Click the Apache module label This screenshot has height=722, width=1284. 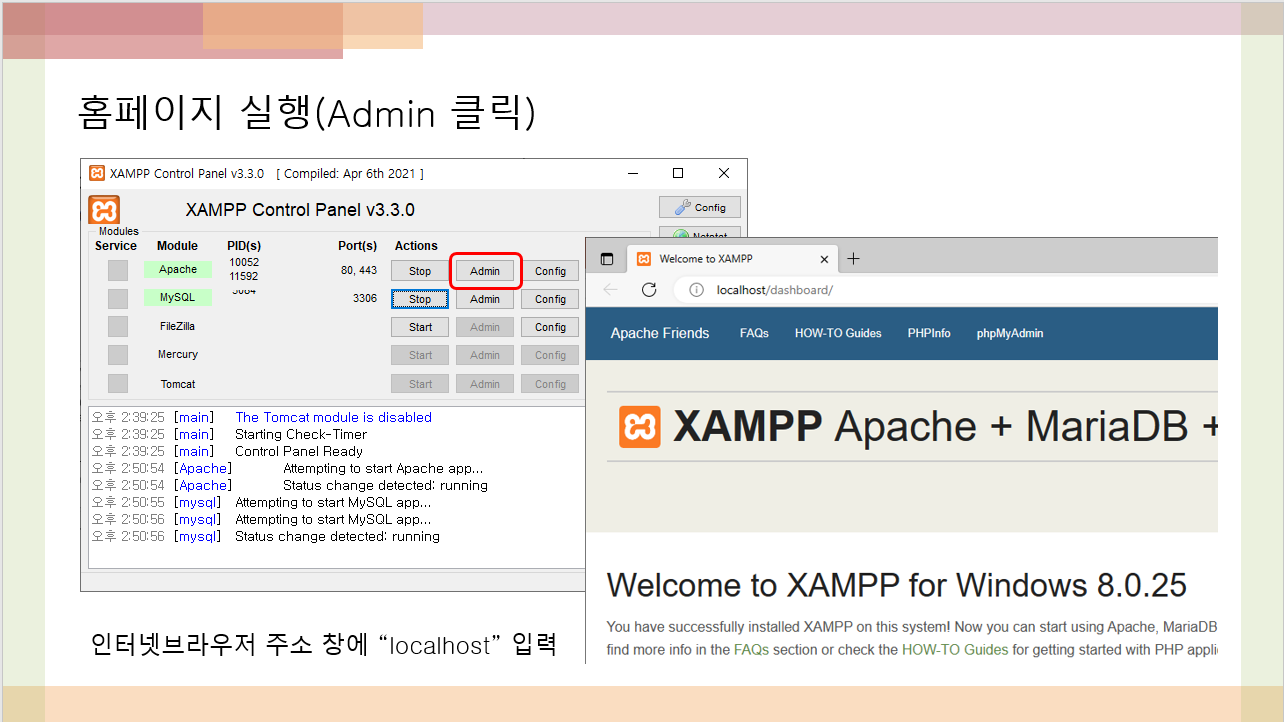pyautogui.click(x=178, y=269)
